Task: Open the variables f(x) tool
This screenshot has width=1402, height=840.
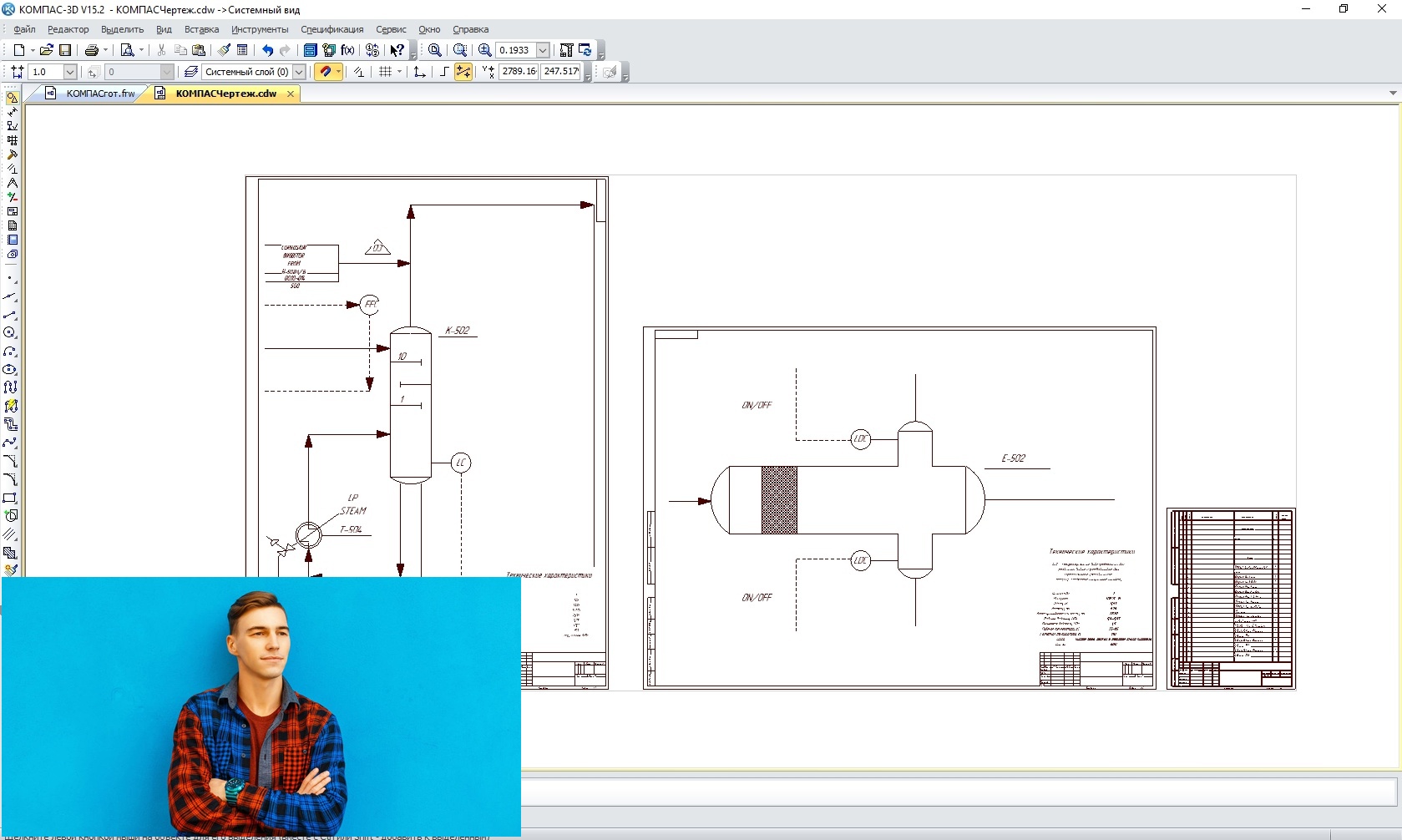Action: [347, 50]
